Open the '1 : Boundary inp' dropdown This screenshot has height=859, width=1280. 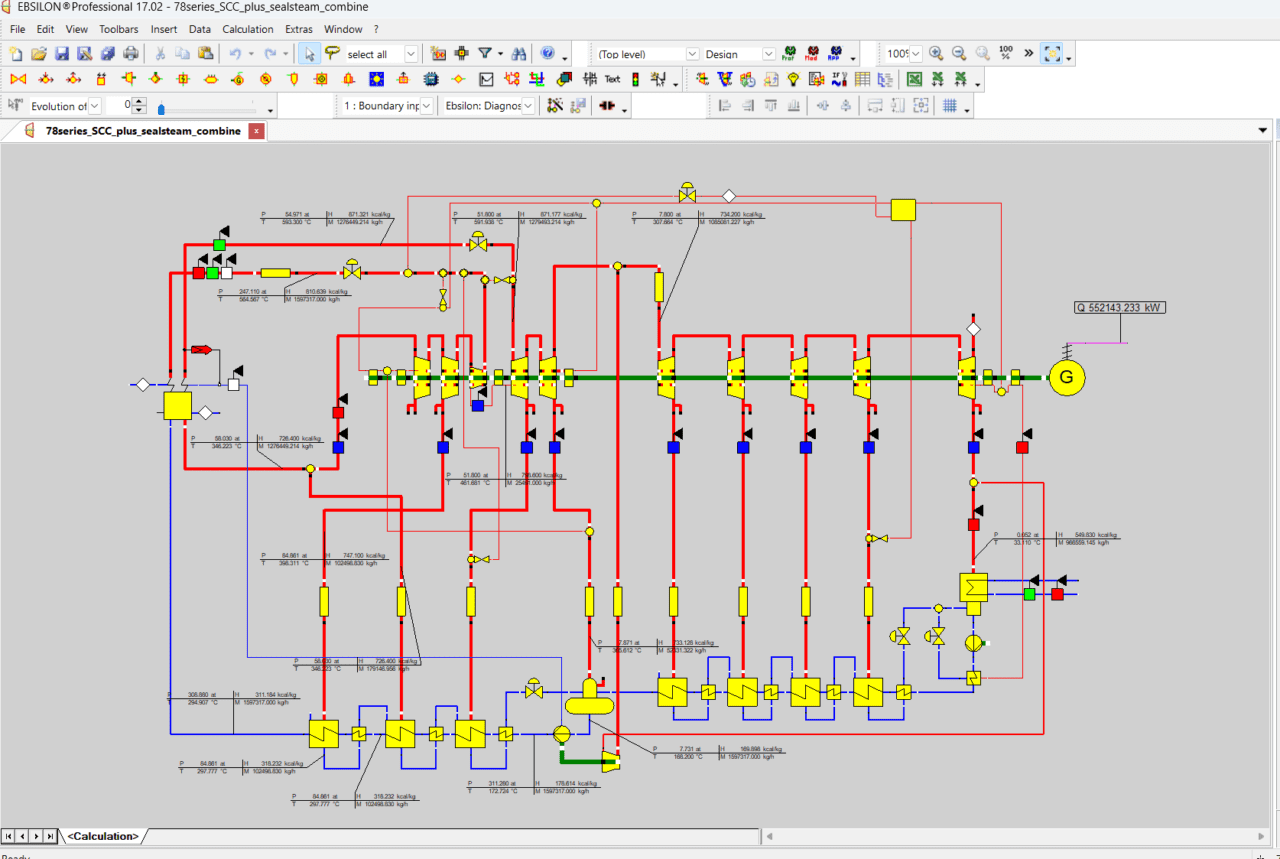[x=426, y=106]
